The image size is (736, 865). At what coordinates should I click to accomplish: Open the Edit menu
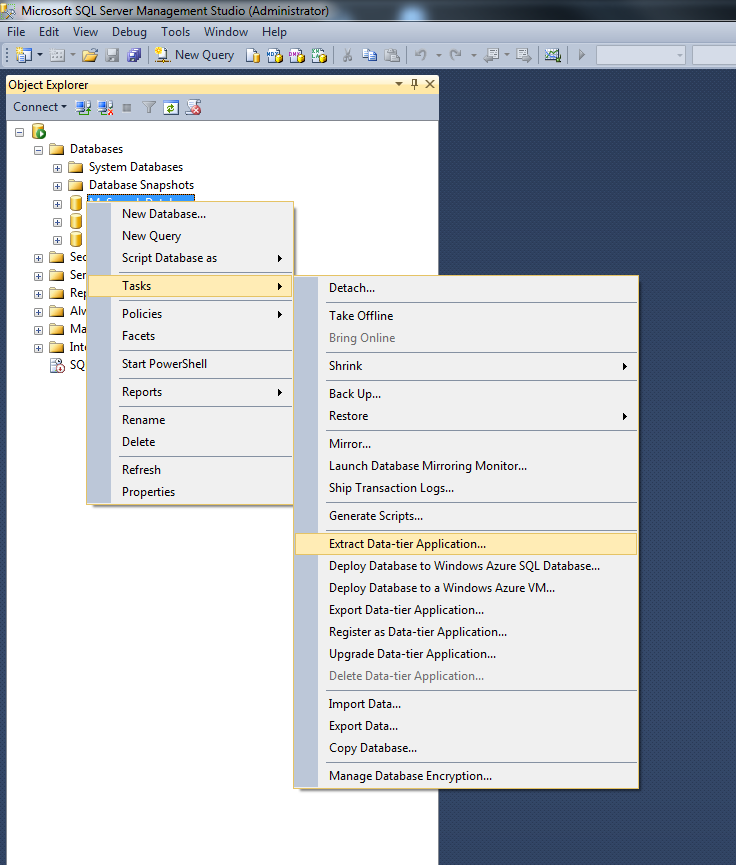49,32
